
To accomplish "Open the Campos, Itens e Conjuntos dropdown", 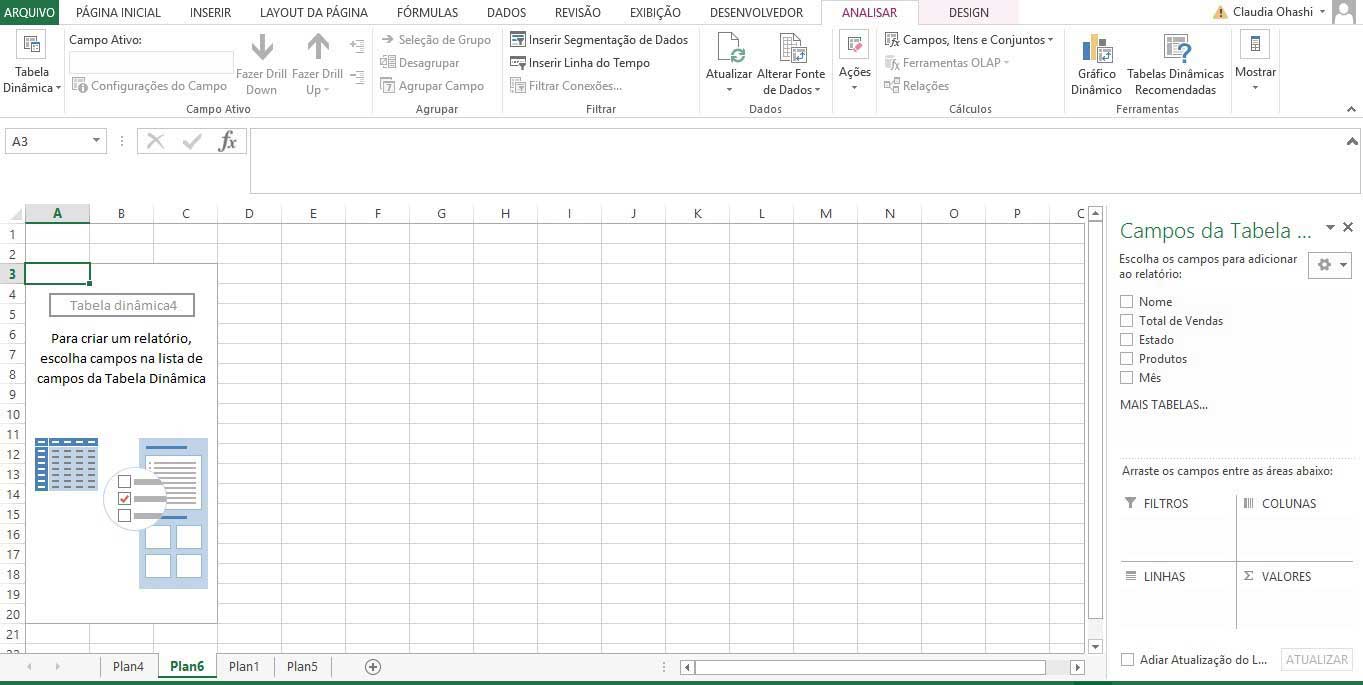I will click(x=968, y=40).
